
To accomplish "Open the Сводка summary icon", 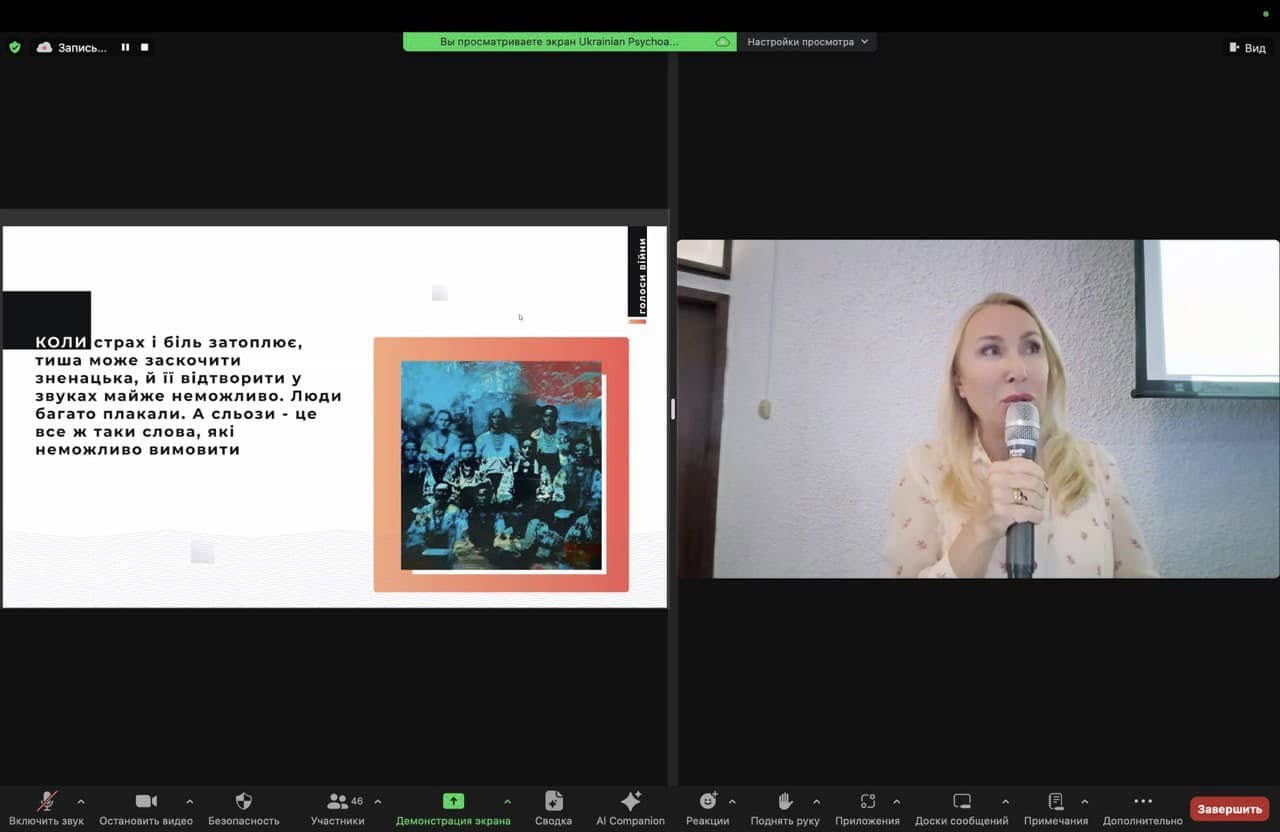I will 553,801.
